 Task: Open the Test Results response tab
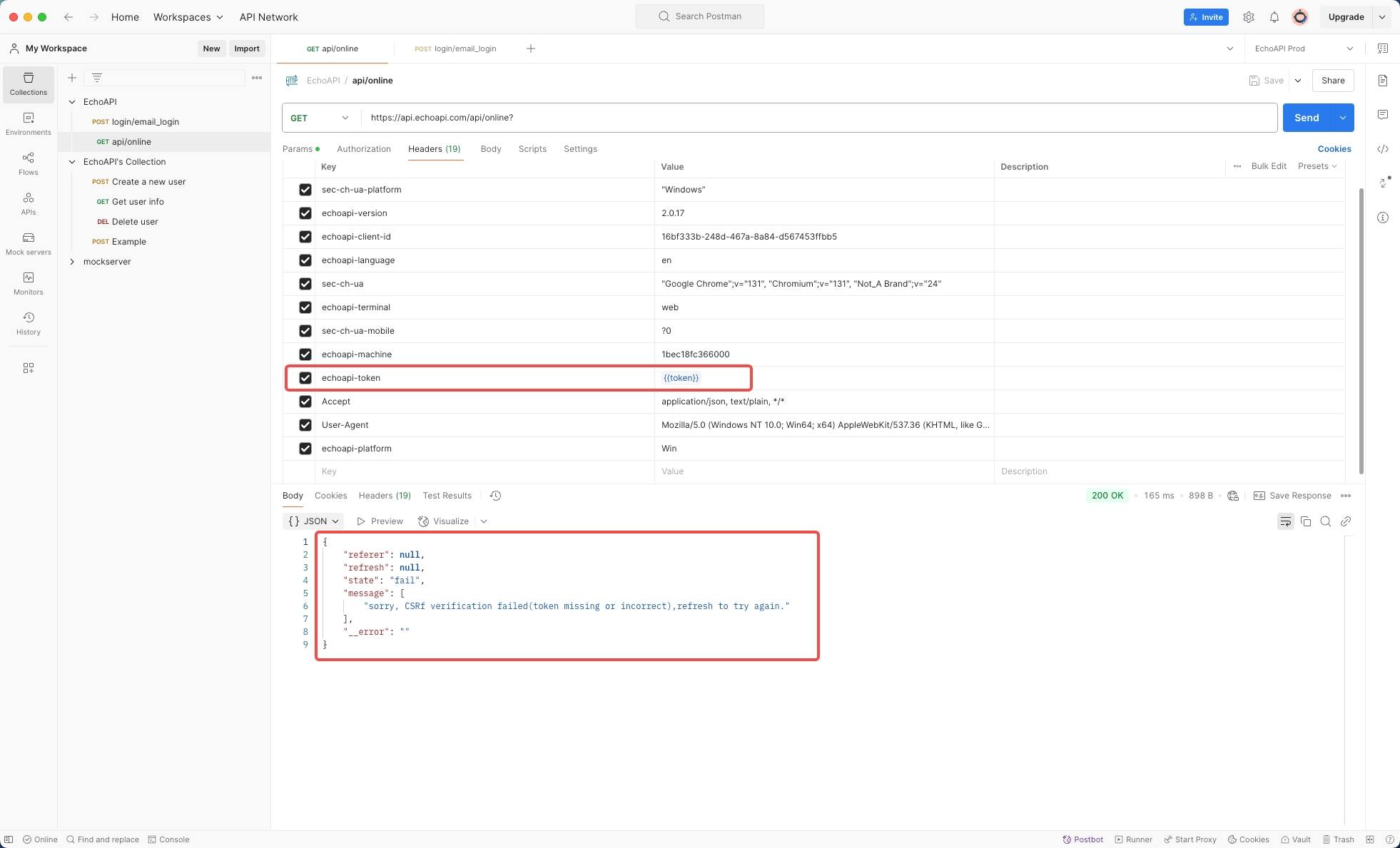pos(447,496)
